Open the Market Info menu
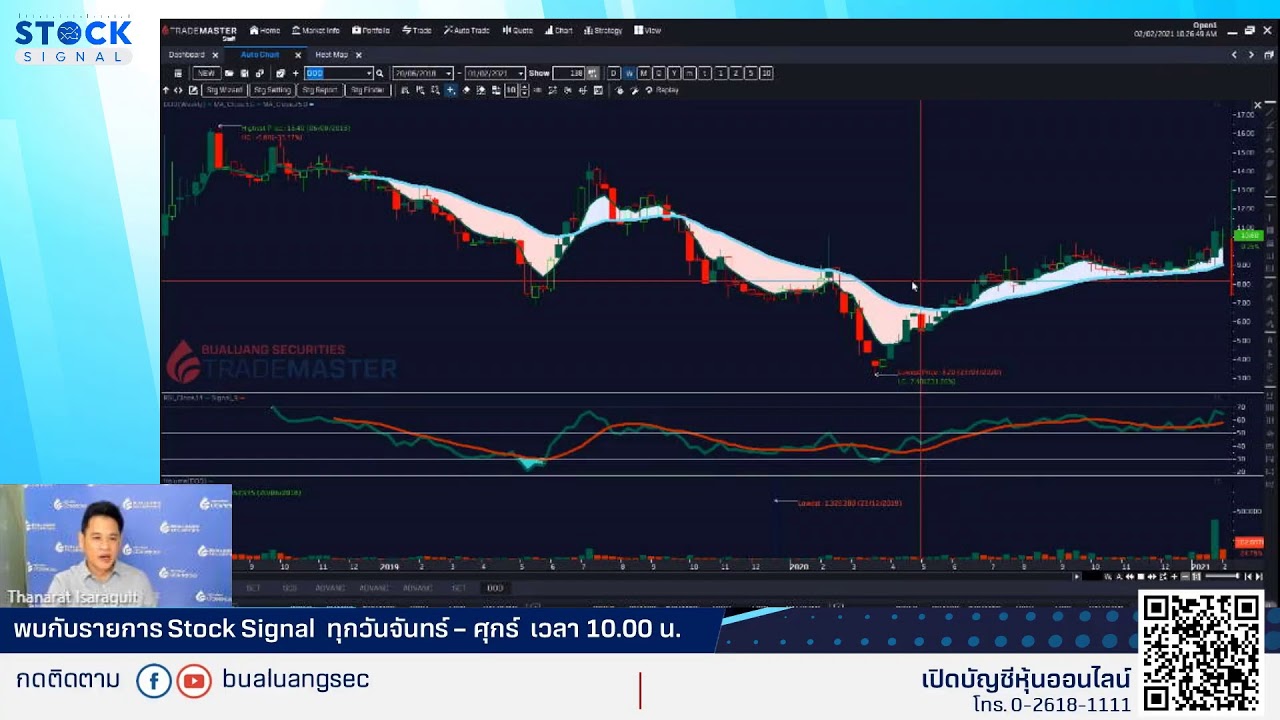The width and height of the screenshot is (1280, 720). point(316,30)
